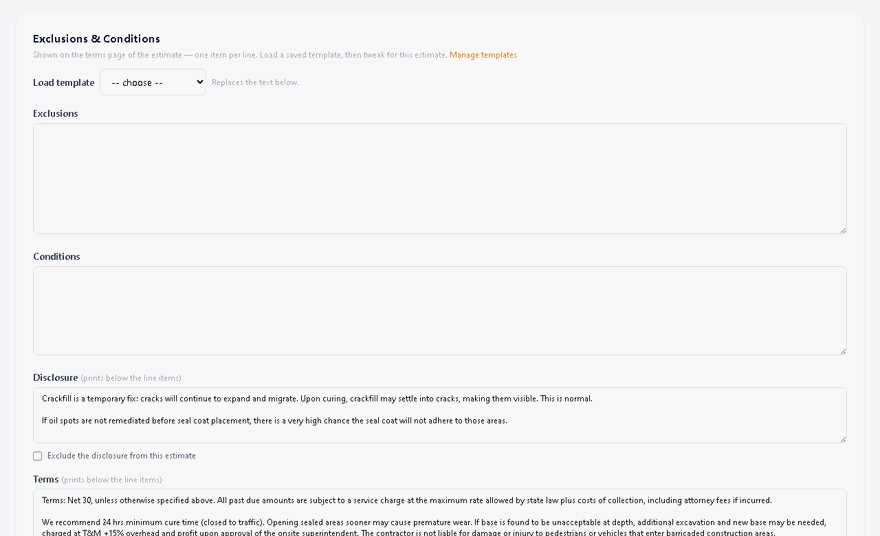
Task: Click the Conditions field label
Action: point(56,256)
